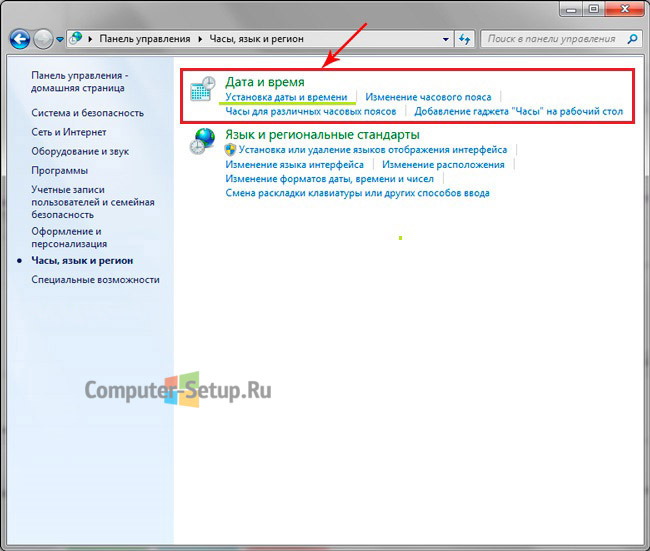This screenshot has width=650, height=551.
Task: Click the Back navigation arrow button
Action: 20,39
